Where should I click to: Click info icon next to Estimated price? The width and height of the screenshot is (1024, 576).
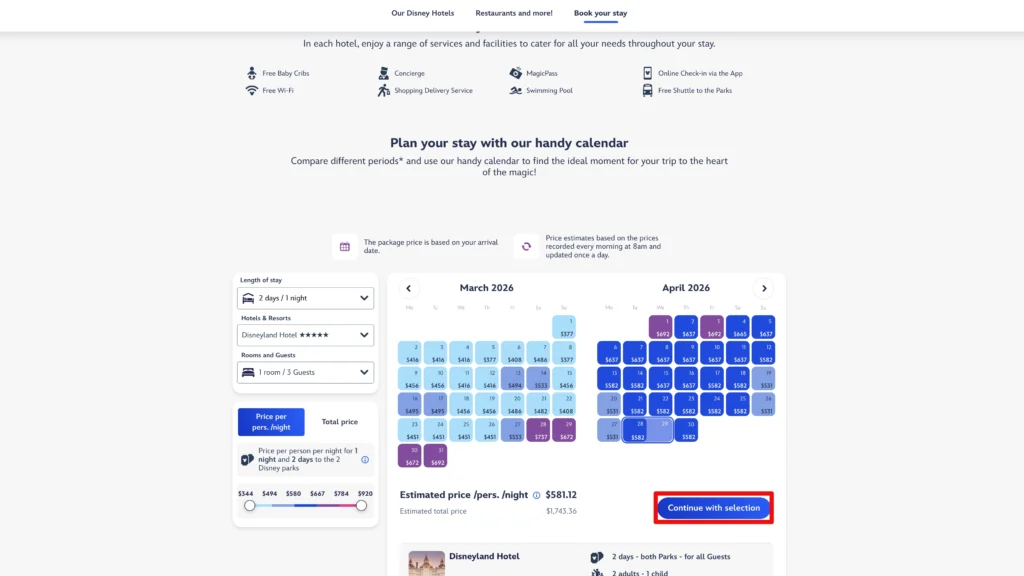tap(537, 495)
